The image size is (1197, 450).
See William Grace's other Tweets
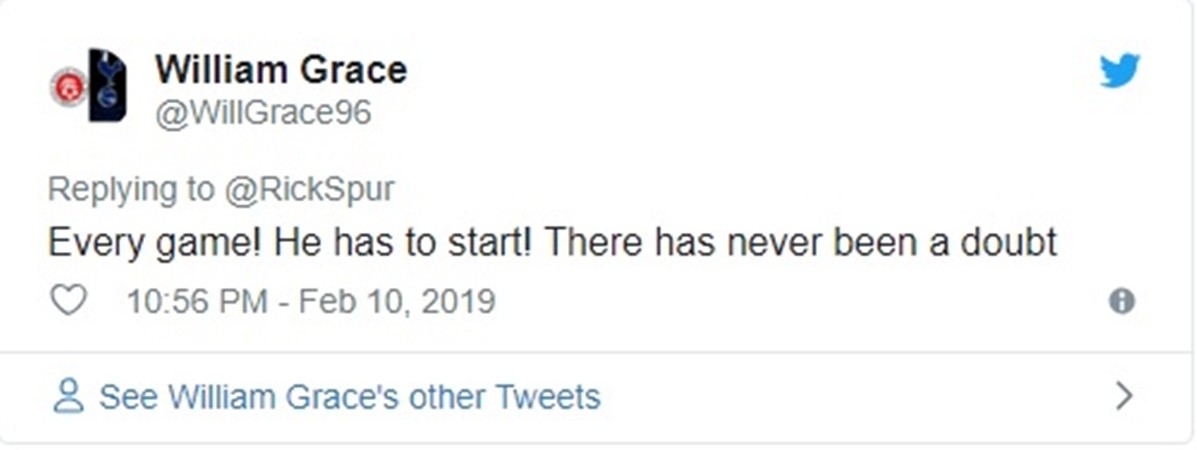(x=349, y=397)
